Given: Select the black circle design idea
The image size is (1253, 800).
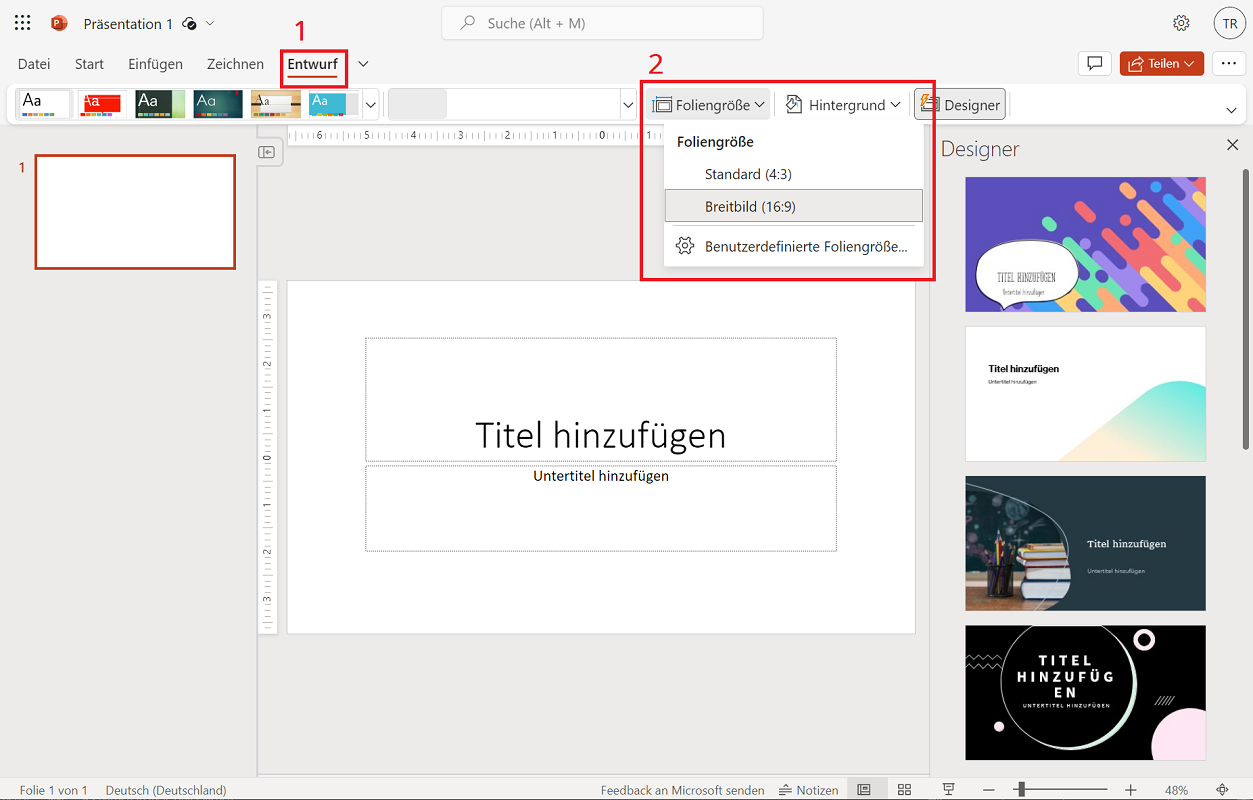Looking at the screenshot, I should (x=1085, y=693).
